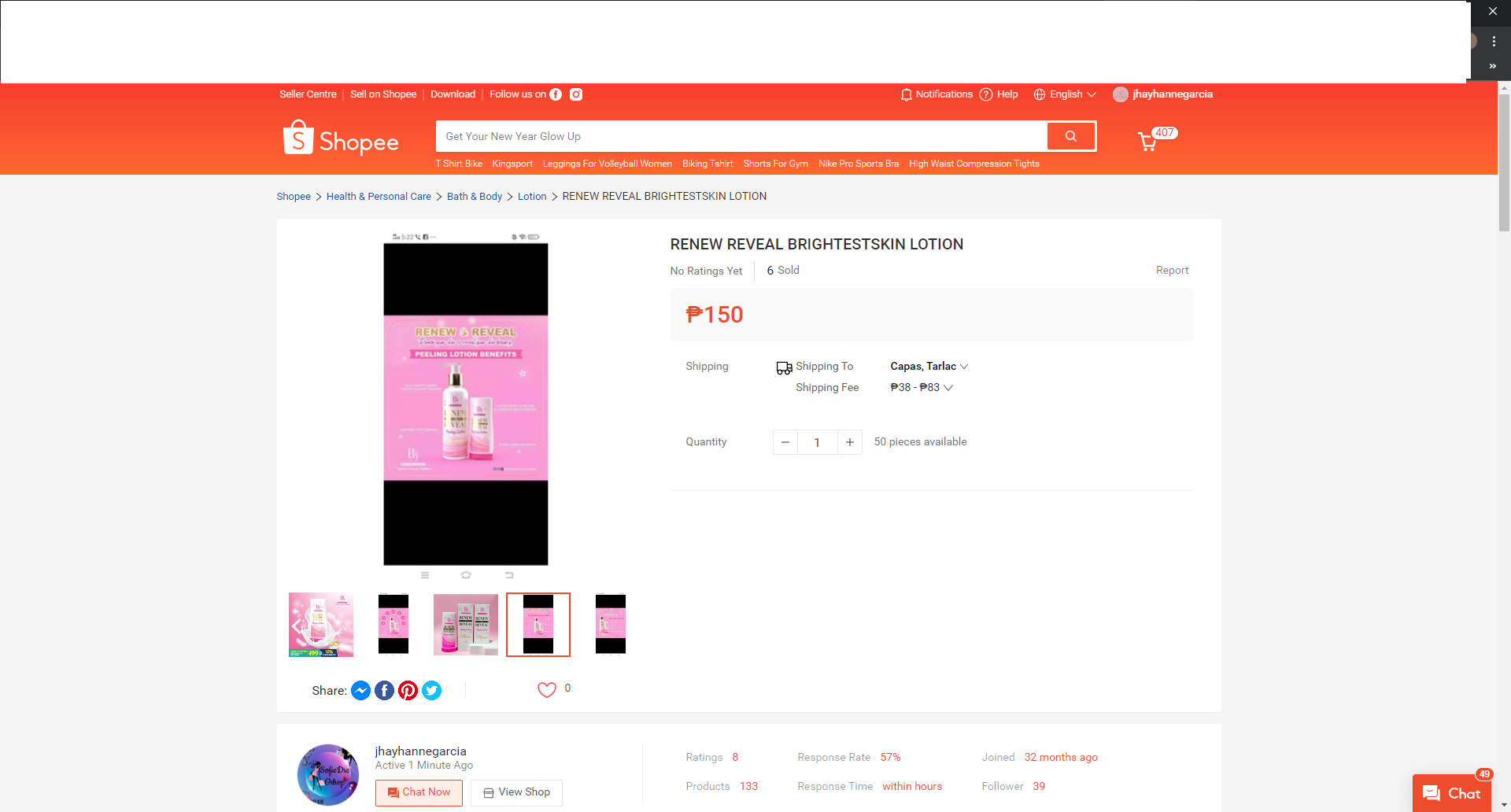Click Sell on Shopee in the top bar

383,94
